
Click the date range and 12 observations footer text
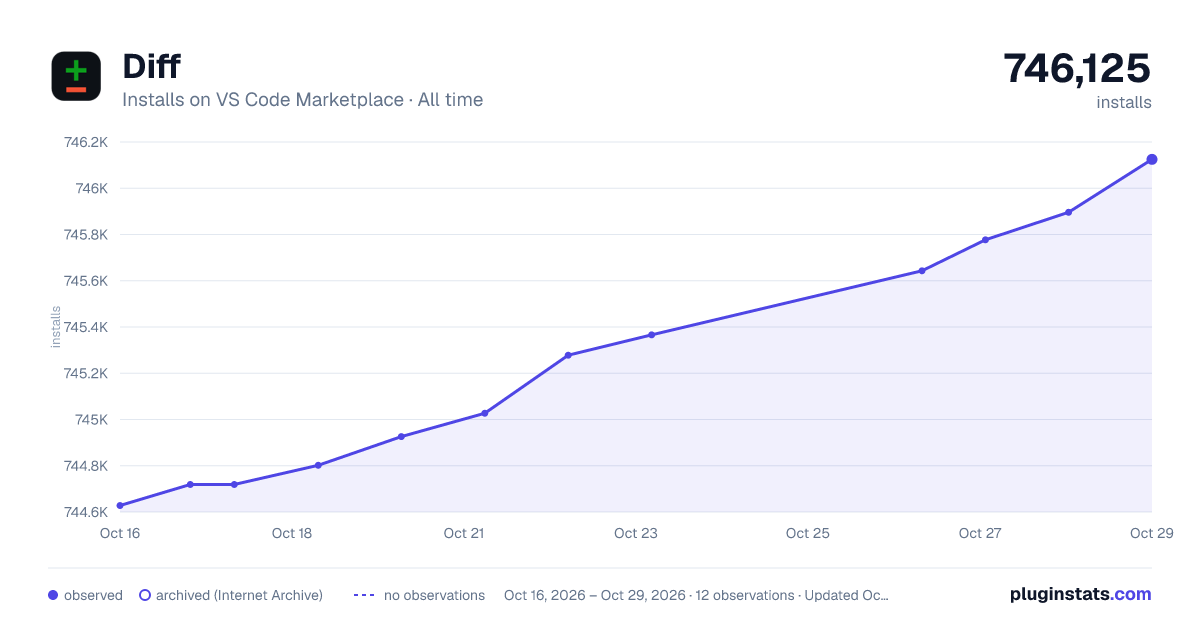pos(697,595)
